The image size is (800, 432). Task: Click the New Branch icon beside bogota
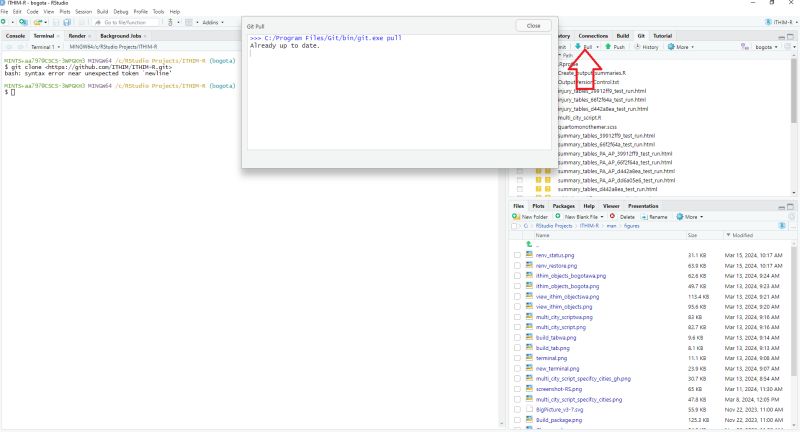pyautogui.click(x=745, y=47)
